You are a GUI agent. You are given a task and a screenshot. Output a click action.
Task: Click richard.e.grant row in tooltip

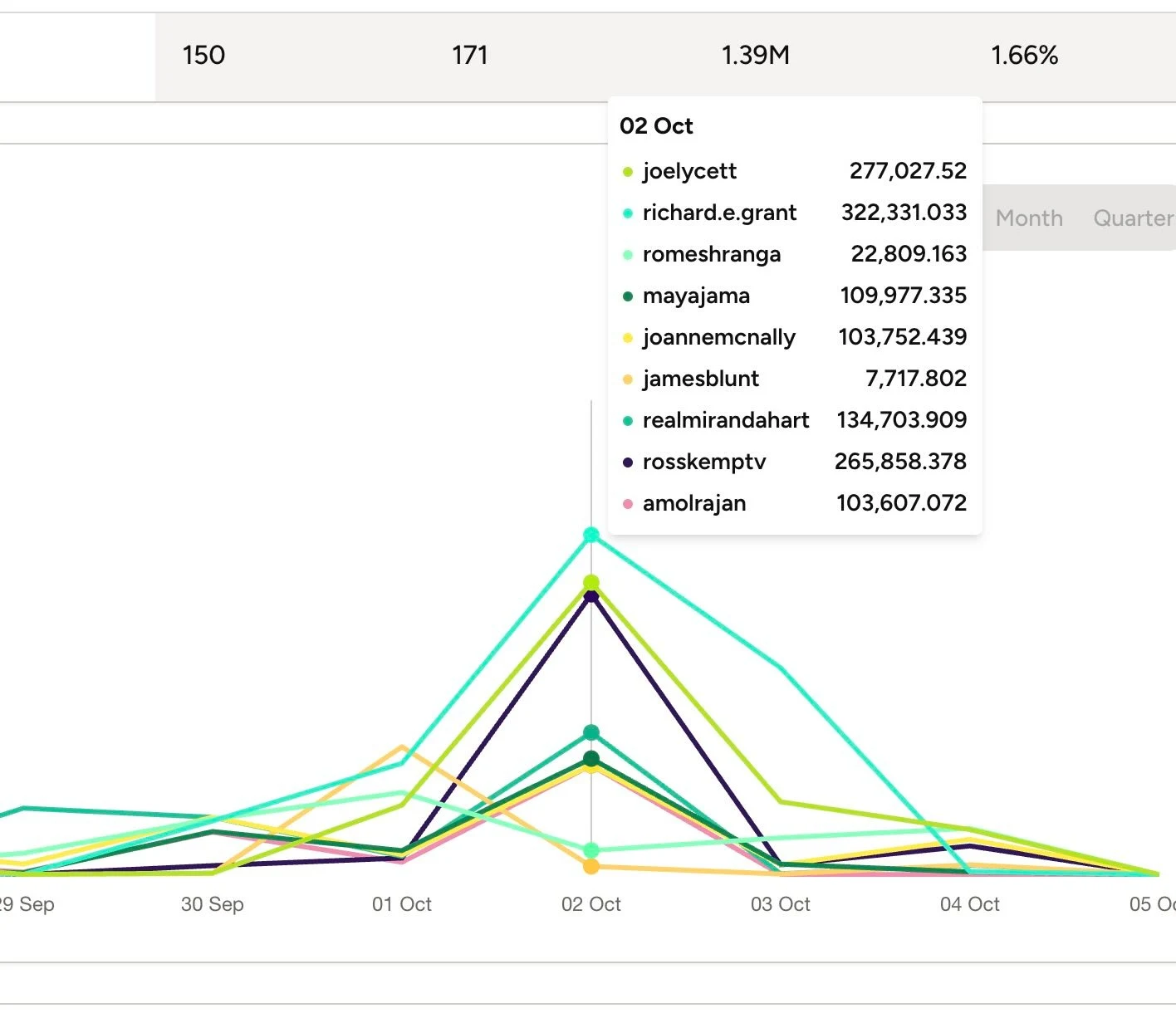coord(795,213)
